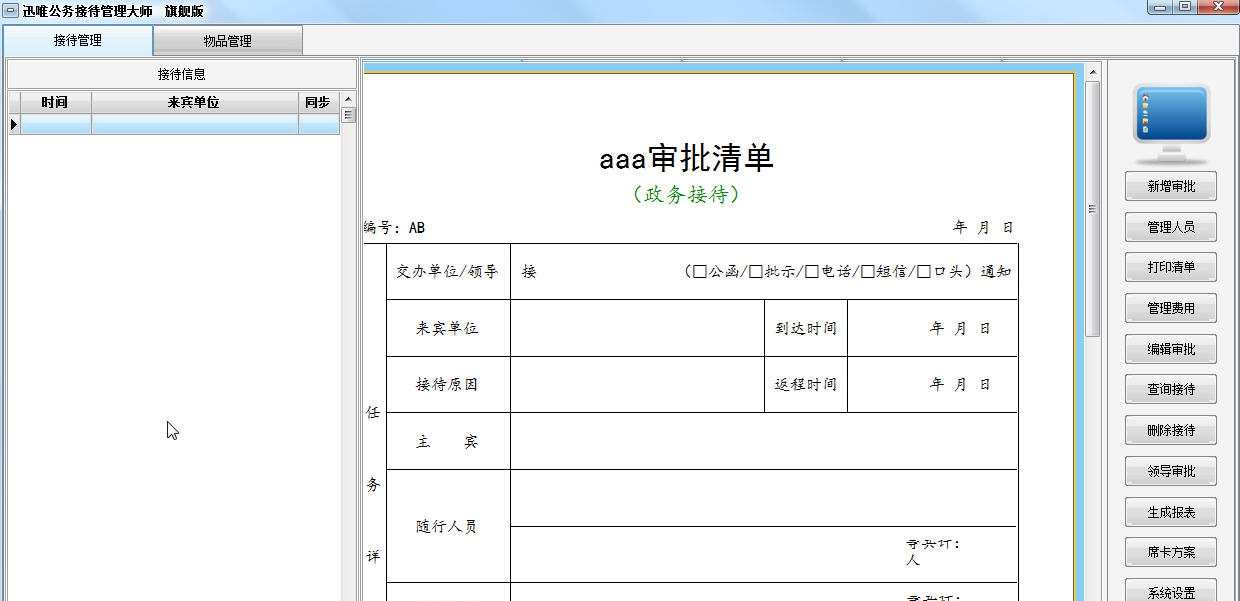Click the 领导审批 button
The image size is (1240, 601).
pos(1170,471)
